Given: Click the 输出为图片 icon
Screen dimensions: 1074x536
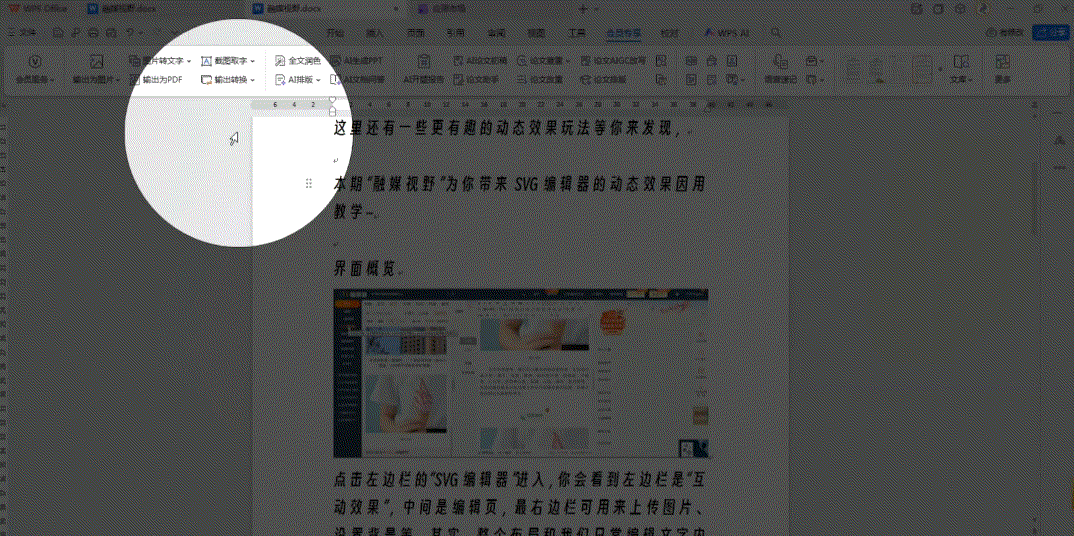Looking at the screenshot, I should pos(96,68).
